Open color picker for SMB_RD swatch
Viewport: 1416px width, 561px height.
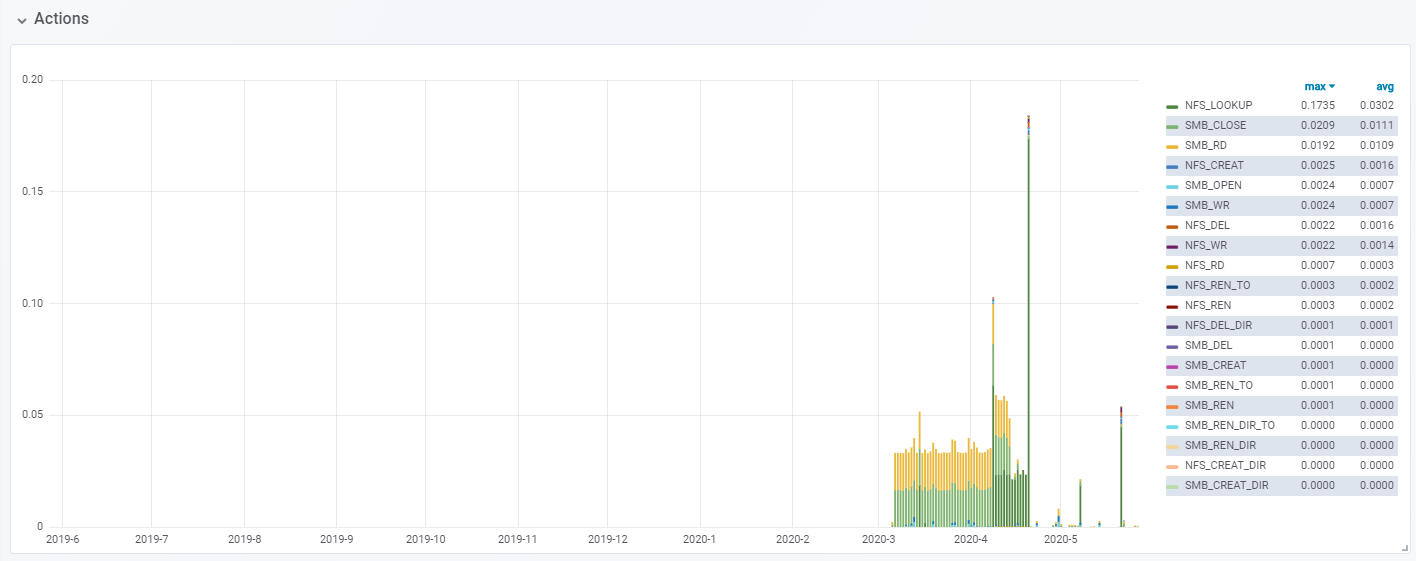[x=1172, y=146]
